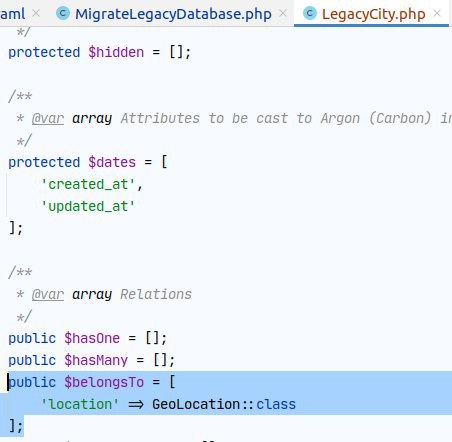Click the $dates variable name
The height and width of the screenshot is (442, 452).
[x=112, y=162]
